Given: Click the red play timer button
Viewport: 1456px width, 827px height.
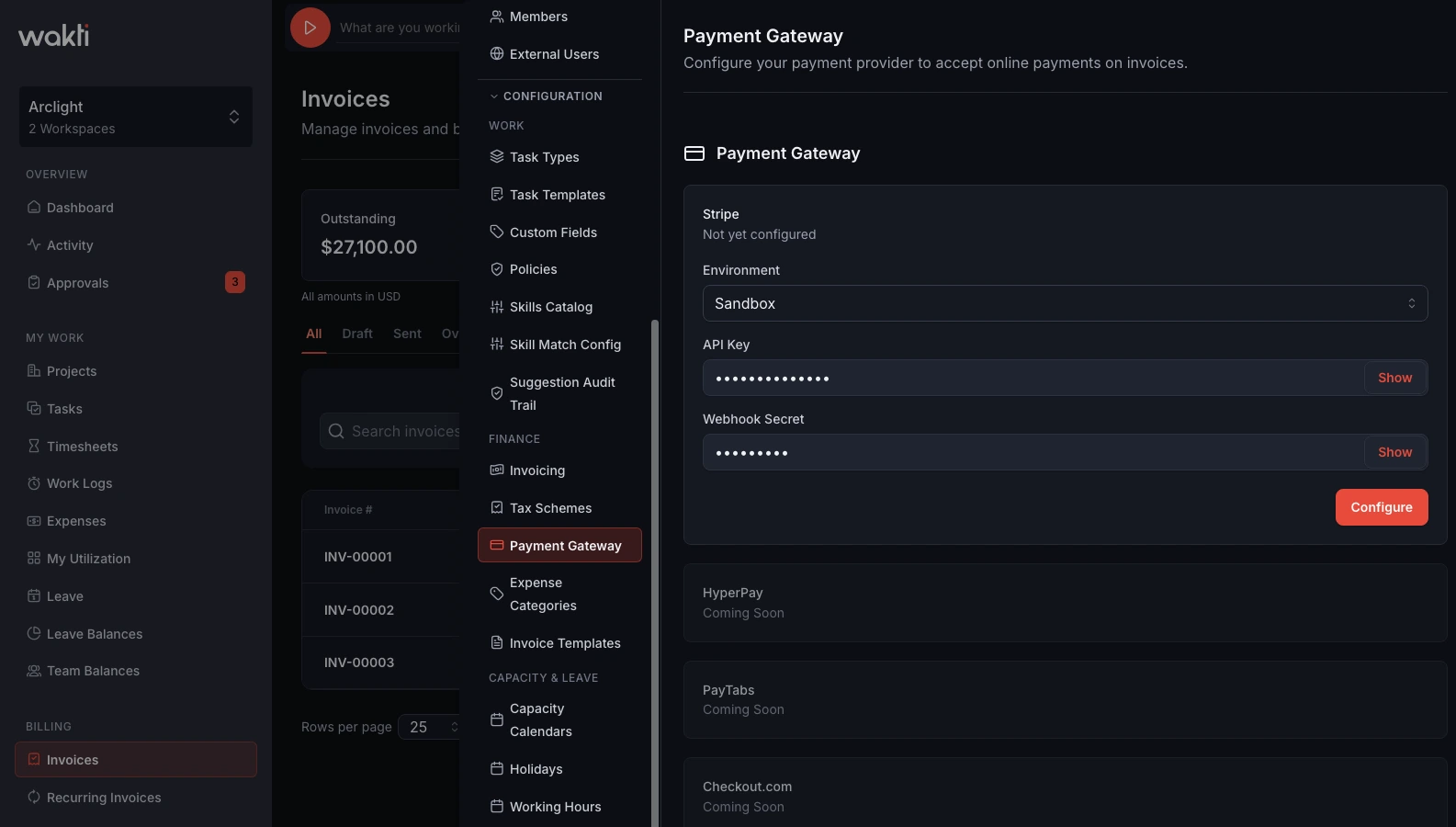Looking at the screenshot, I should tap(310, 28).
